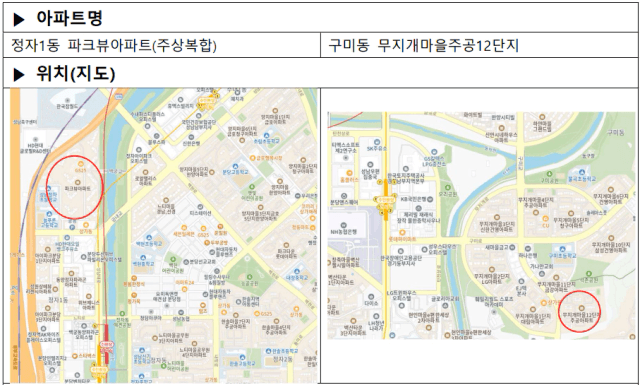640x385 pixels.
Task: Select the NH농협은행 bank marker
Action: pos(343,225)
